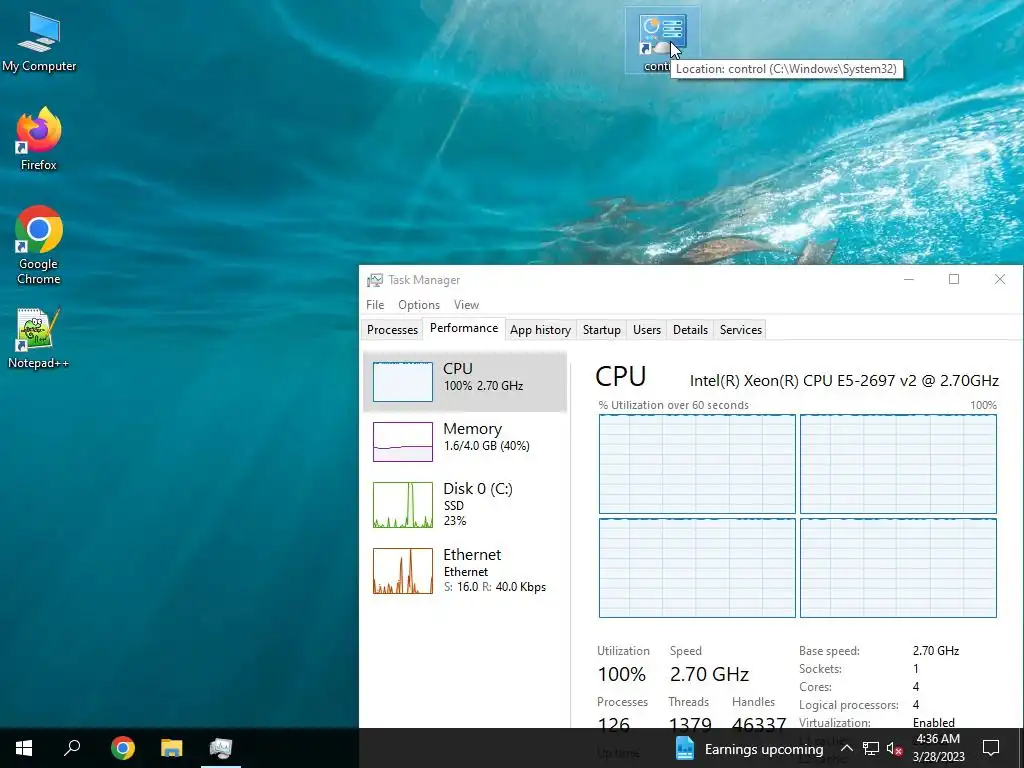The width and height of the screenshot is (1024, 768).
Task: Click the Ethernet throughput mini graph
Action: 403,571
